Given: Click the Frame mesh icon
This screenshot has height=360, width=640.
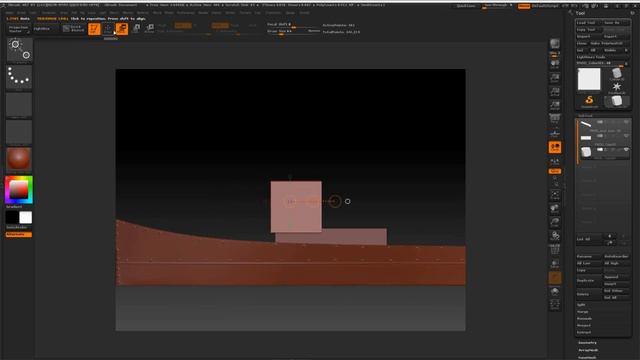Looking at the screenshot, I should 555,195.
